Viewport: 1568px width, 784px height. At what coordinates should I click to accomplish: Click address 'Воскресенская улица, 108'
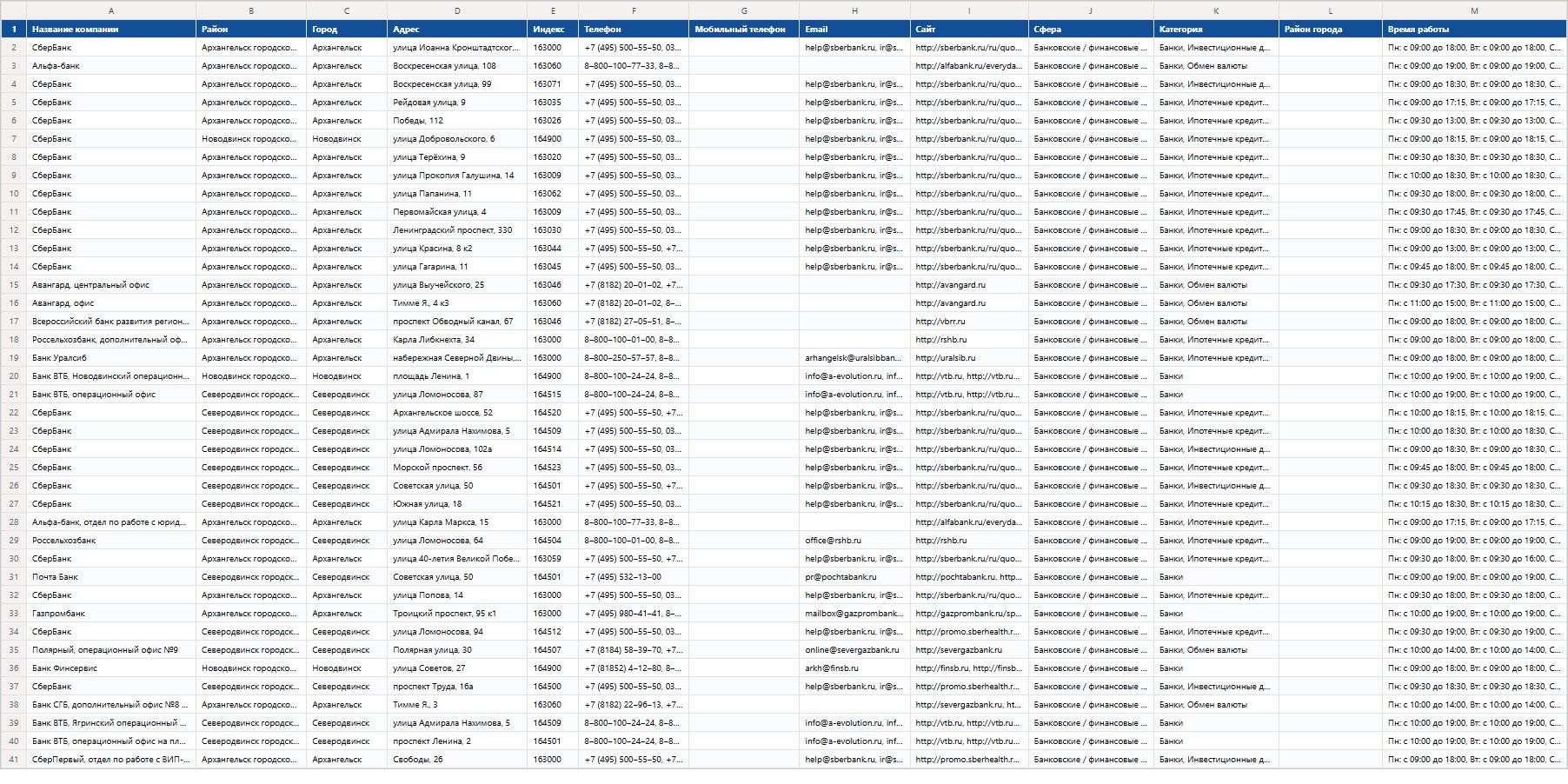point(457,66)
